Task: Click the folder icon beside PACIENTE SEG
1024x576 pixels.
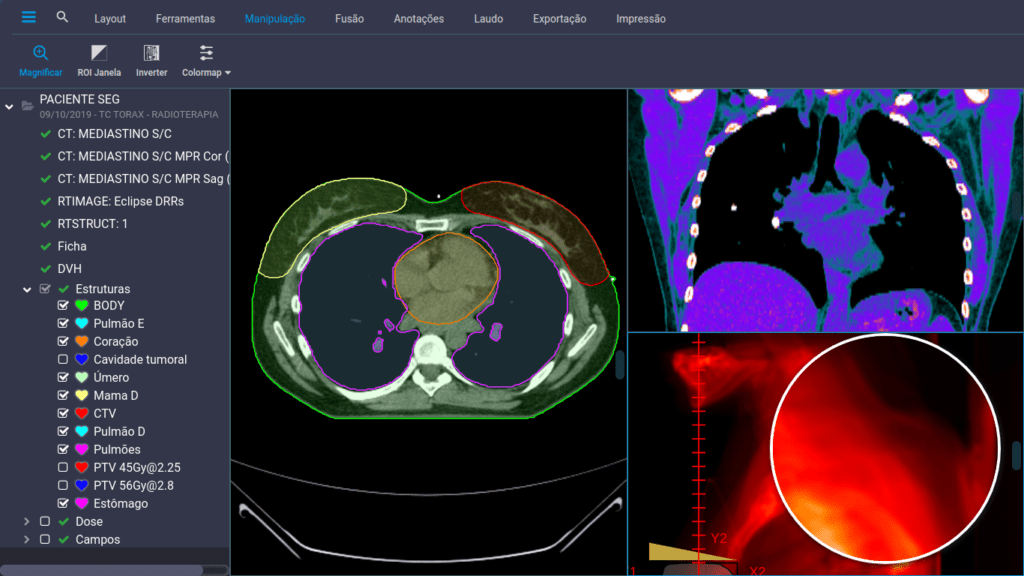Action: 27,100
